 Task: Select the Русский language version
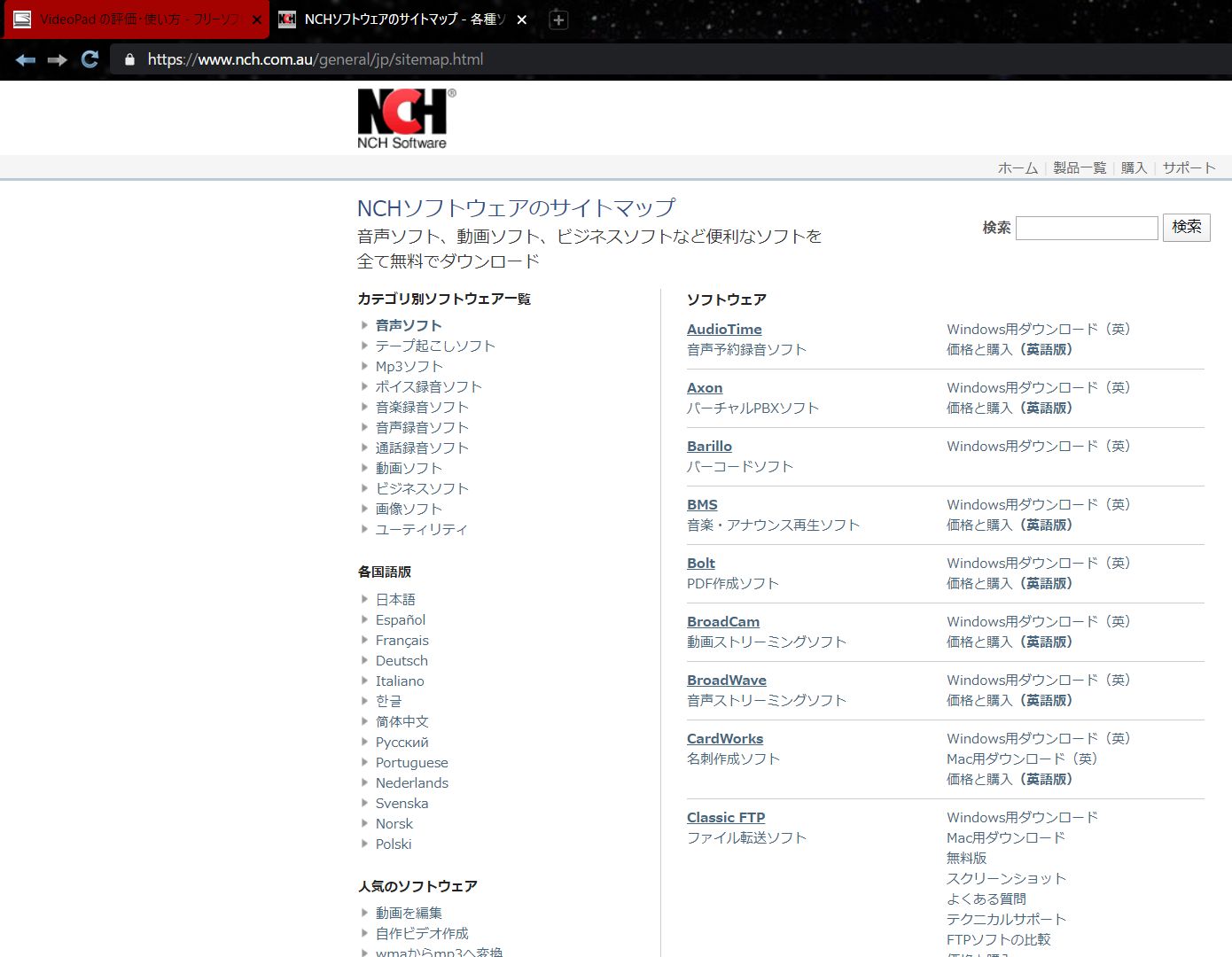pos(402,742)
